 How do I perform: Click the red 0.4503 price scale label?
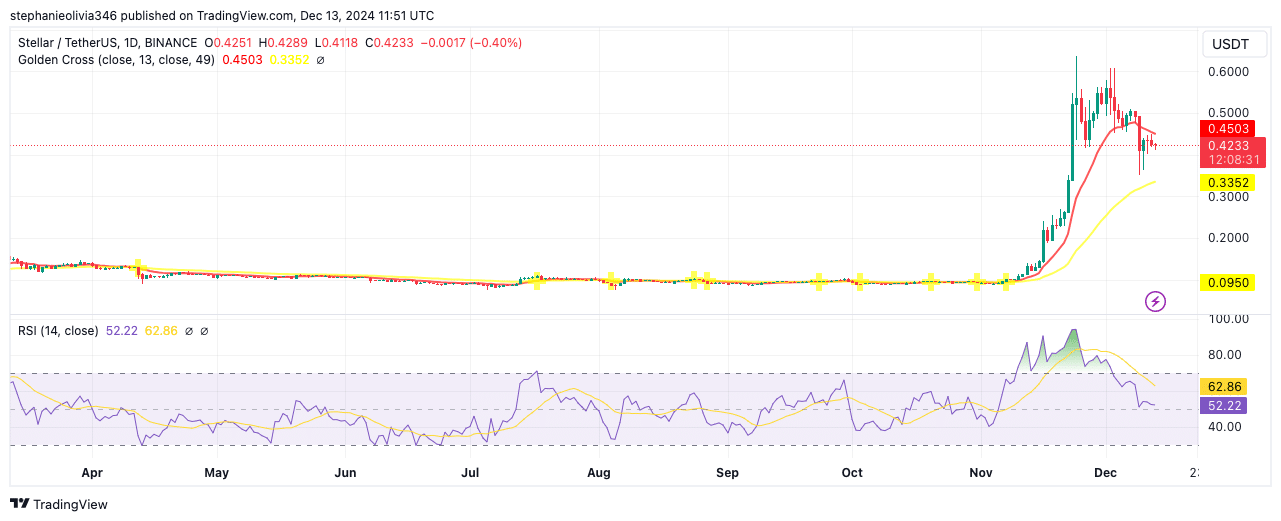[x=1226, y=128]
